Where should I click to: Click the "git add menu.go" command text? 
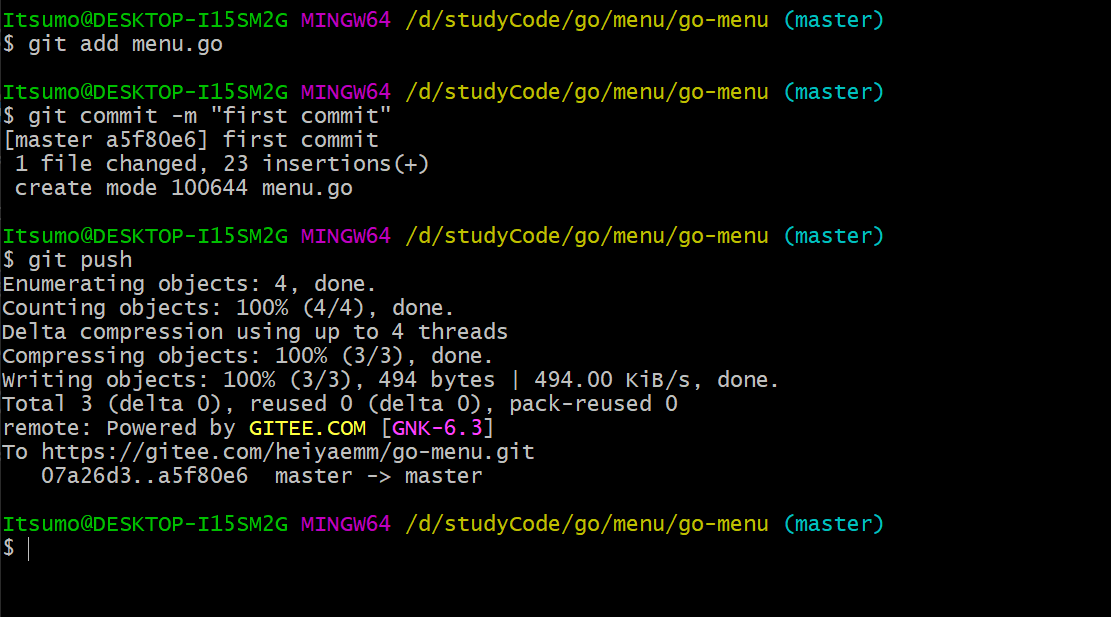[125, 44]
